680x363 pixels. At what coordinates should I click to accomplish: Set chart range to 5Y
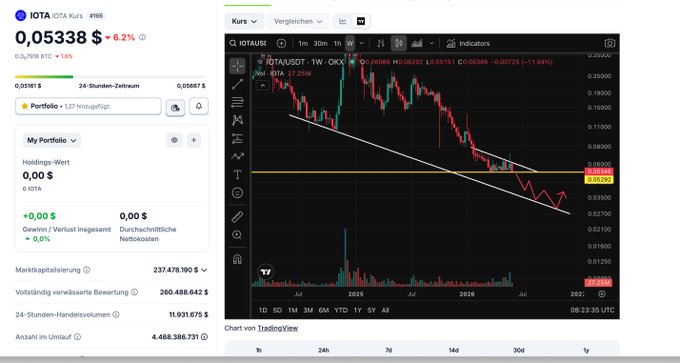click(371, 310)
